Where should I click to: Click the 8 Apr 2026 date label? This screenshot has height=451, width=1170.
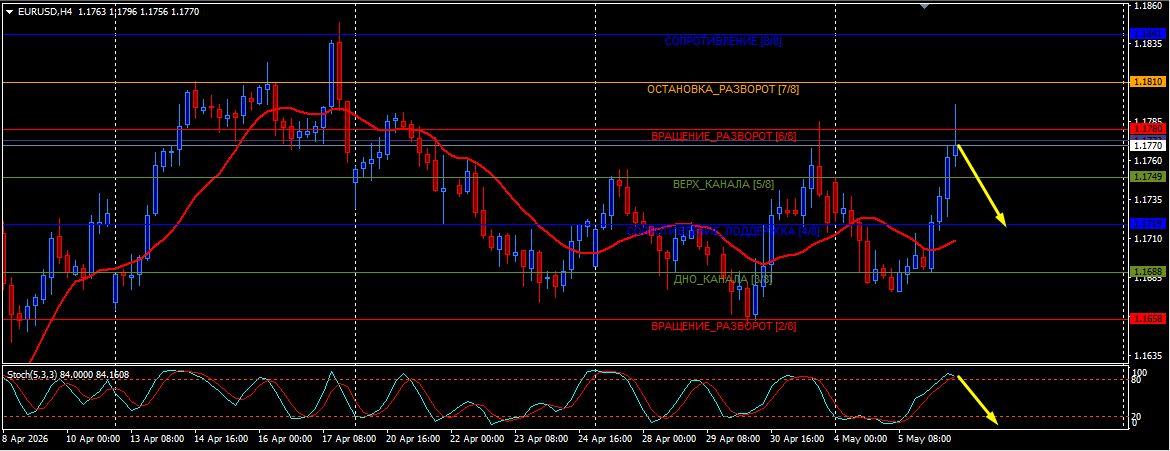[25, 440]
